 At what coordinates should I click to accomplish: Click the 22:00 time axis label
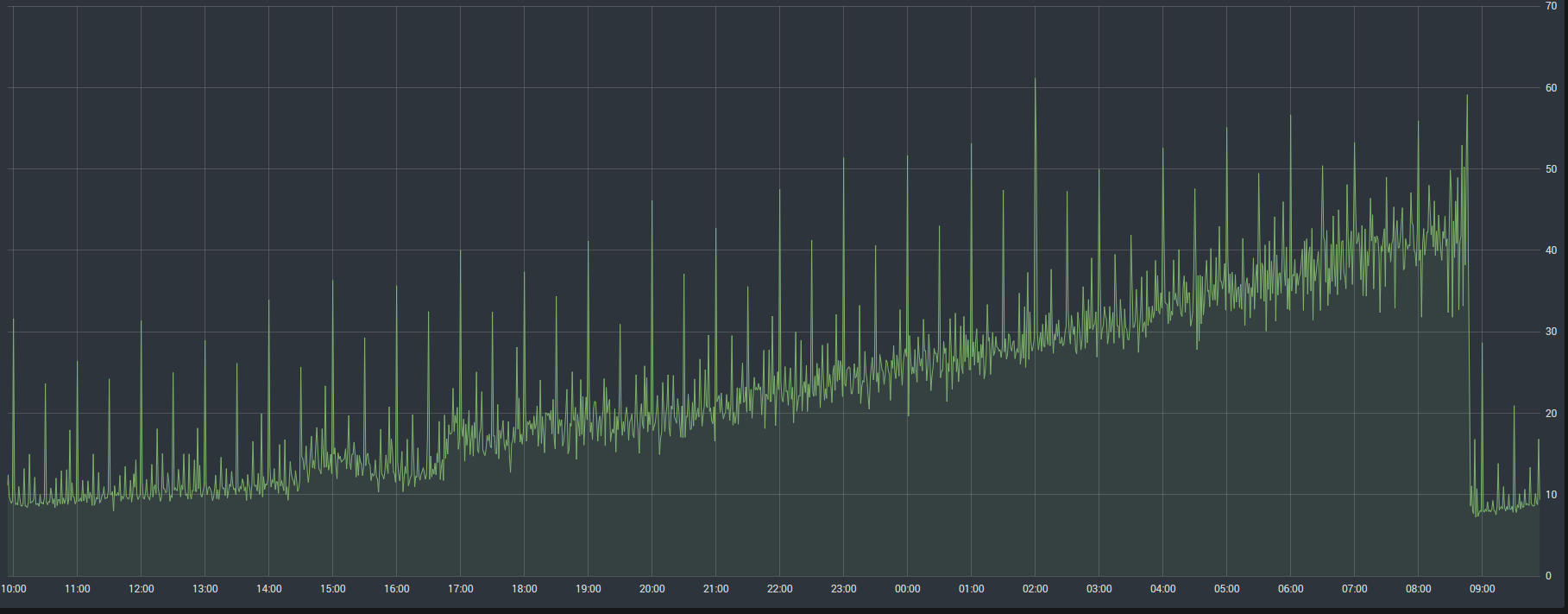(780, 589)
